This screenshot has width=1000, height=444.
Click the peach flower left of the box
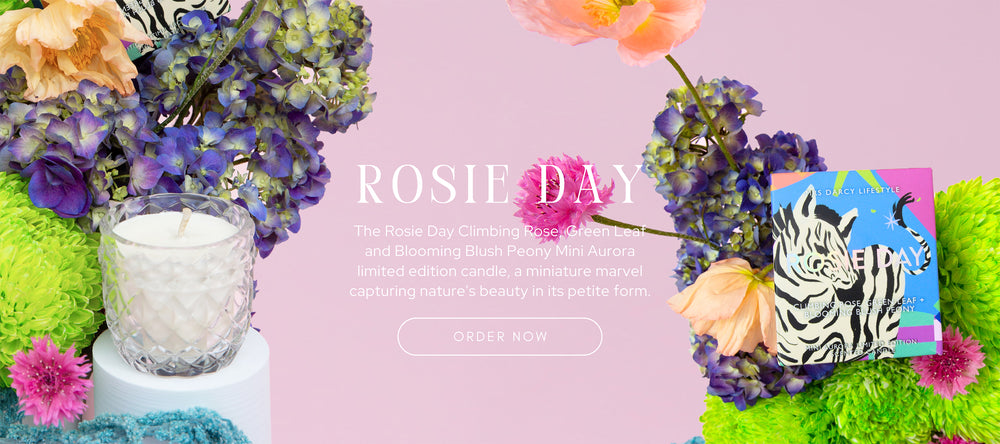tap(724, 305)
